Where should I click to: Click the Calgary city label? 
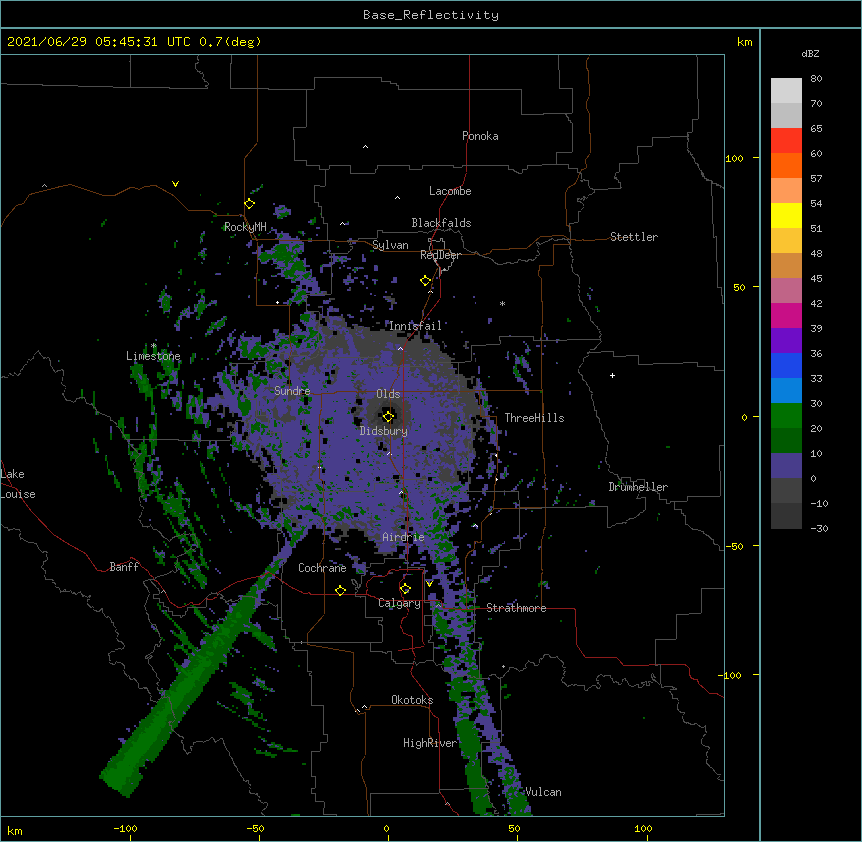point(399,603)
